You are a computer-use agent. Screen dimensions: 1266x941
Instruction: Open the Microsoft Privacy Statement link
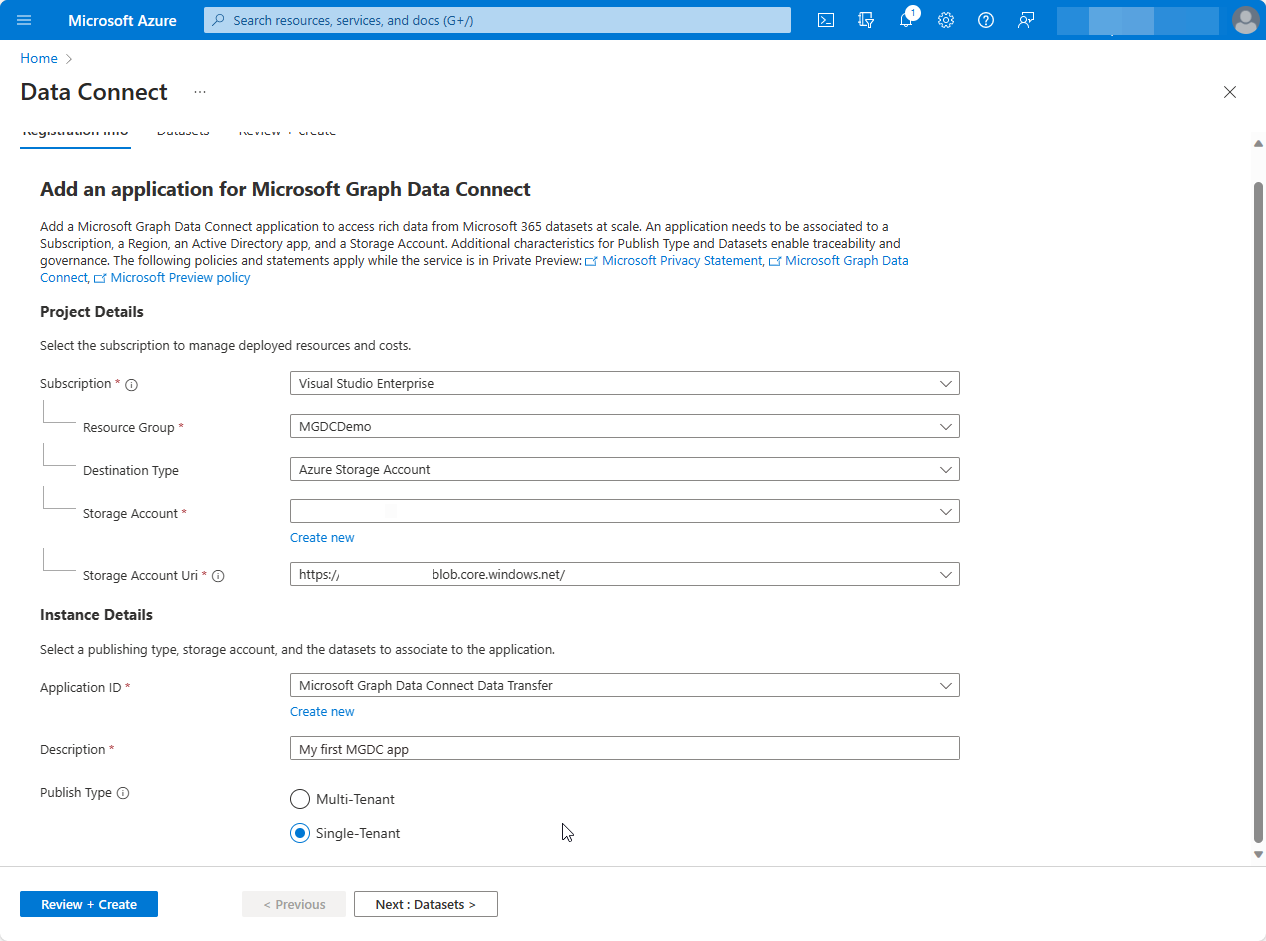coord(681,260)
